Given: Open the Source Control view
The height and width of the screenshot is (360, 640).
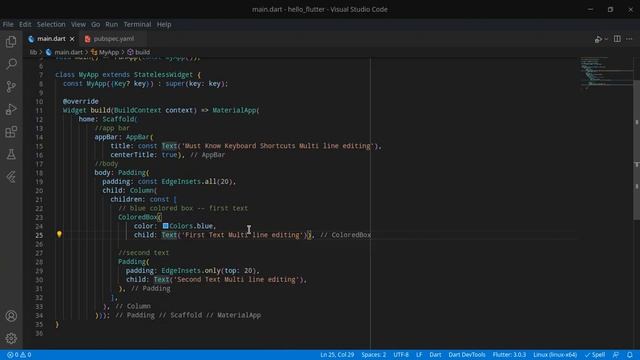Looking at the screenshot, I should [11, 87].
